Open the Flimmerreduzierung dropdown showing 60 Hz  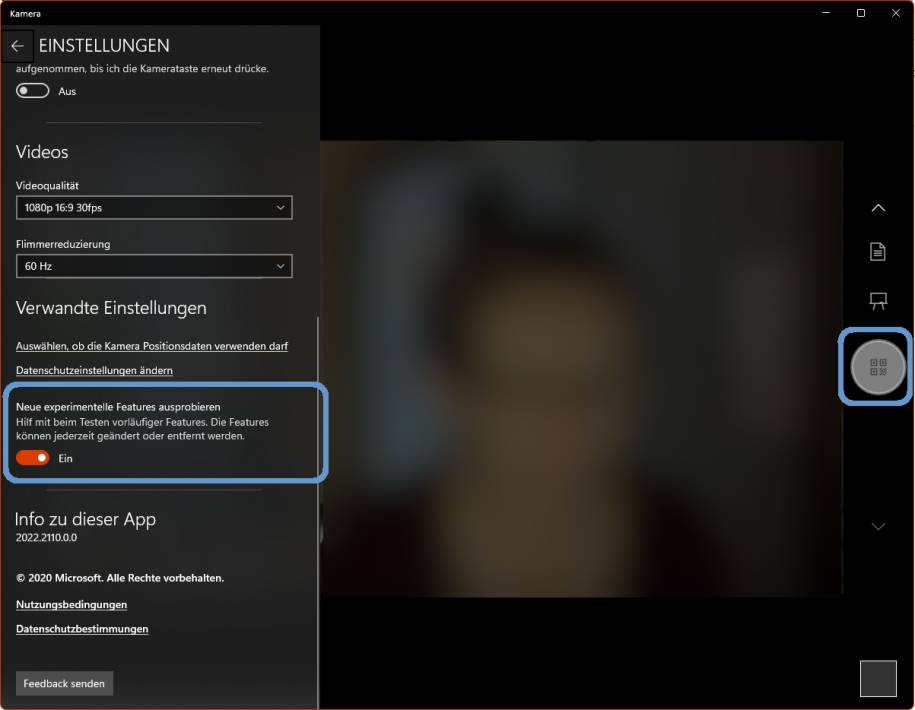click(x=154, y=266)
